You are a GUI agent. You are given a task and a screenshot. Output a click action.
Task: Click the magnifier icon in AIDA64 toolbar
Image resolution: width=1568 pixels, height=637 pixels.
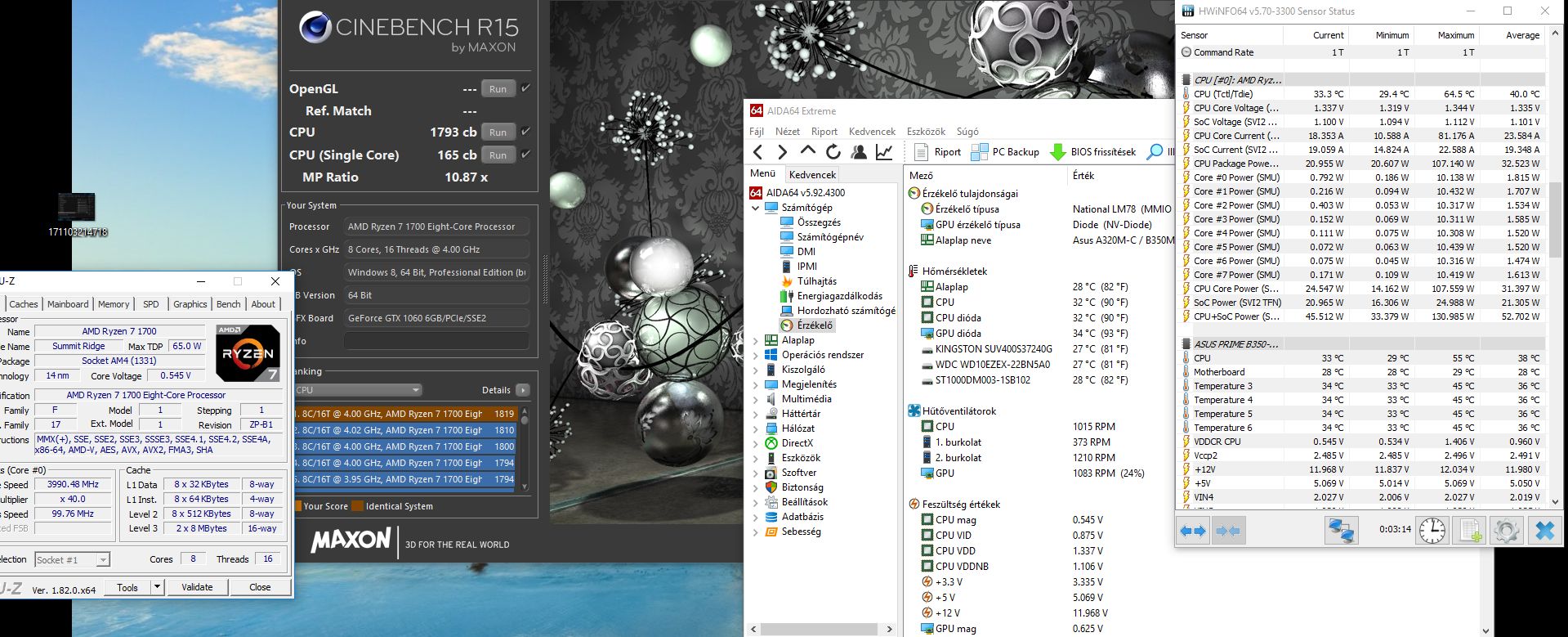1155,152
